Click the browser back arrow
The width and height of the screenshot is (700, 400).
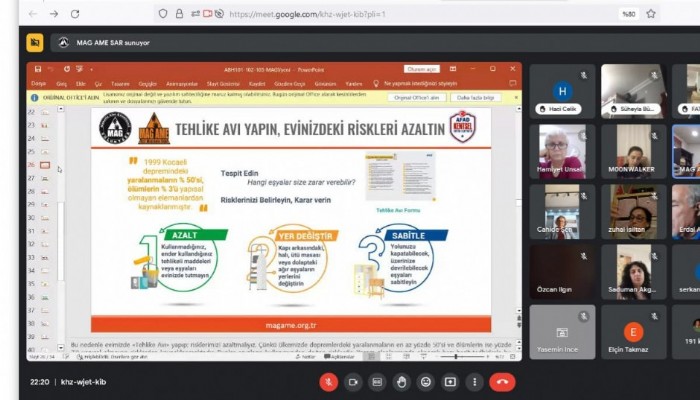point(33,14)
